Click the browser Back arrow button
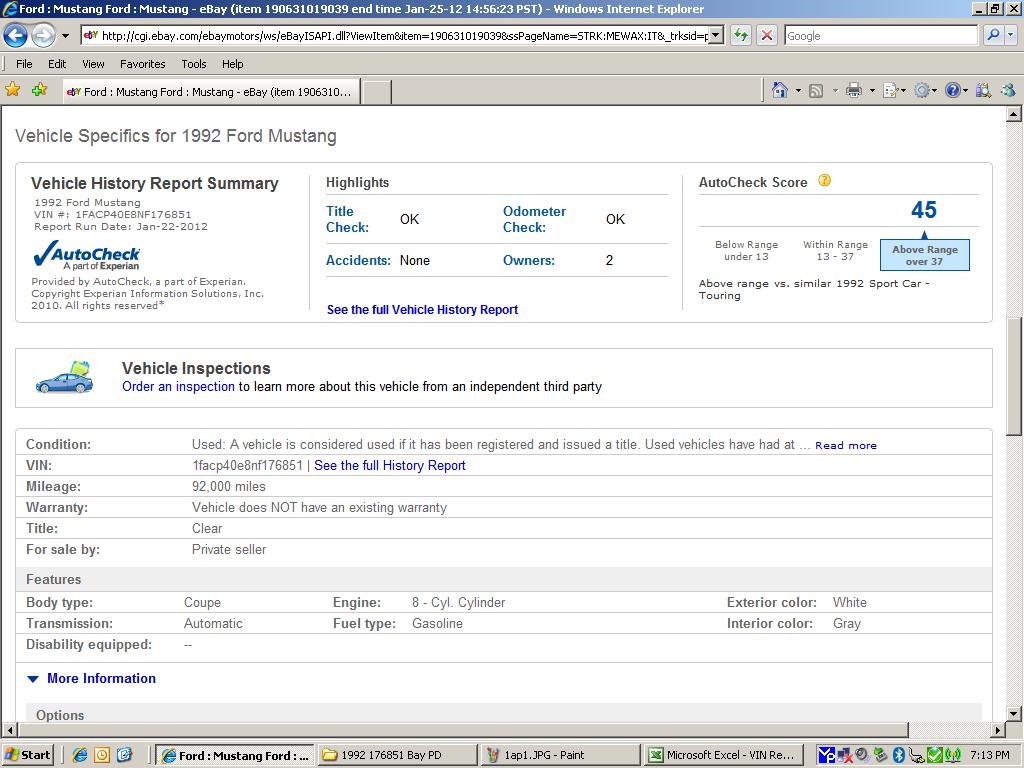This screenshot has height=768, width=1024. (x=15, y=36)
